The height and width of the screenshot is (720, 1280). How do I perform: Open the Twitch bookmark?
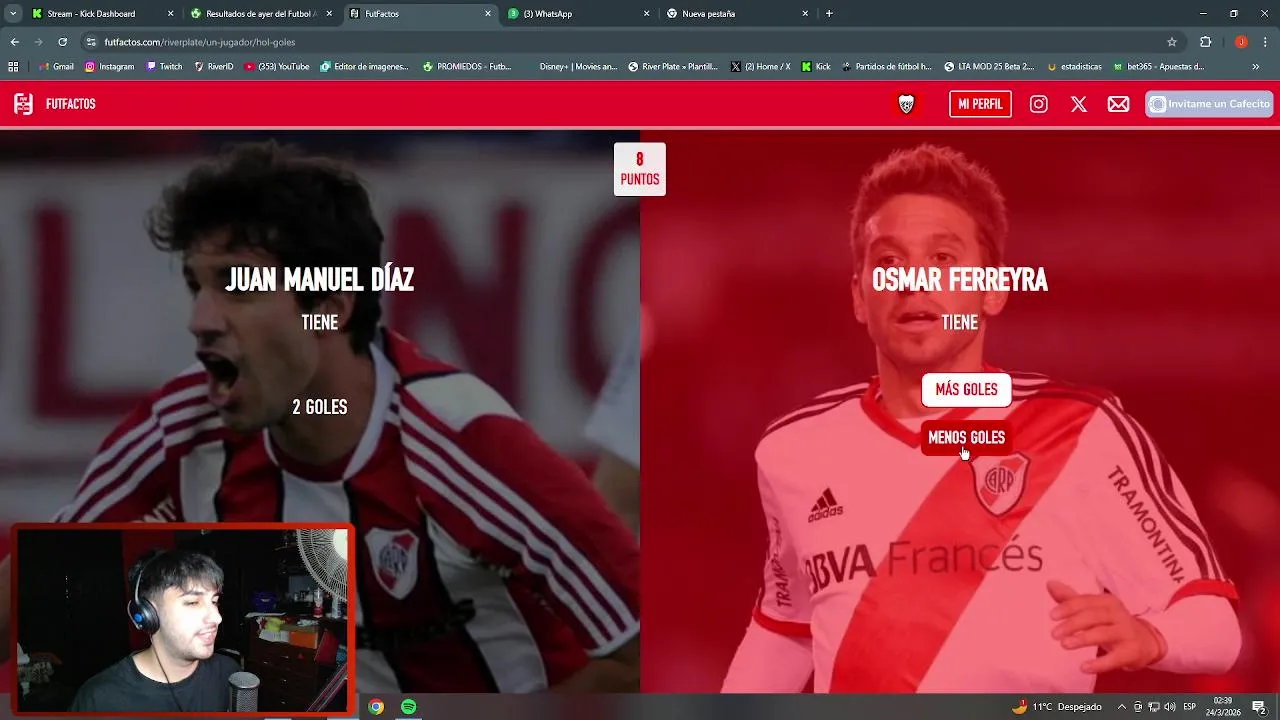tap(164, 67)
